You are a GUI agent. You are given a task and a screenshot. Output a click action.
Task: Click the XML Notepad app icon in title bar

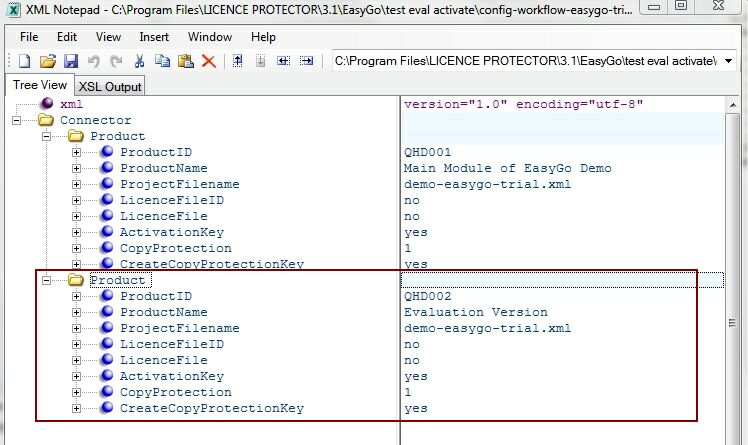click(14, 10)
